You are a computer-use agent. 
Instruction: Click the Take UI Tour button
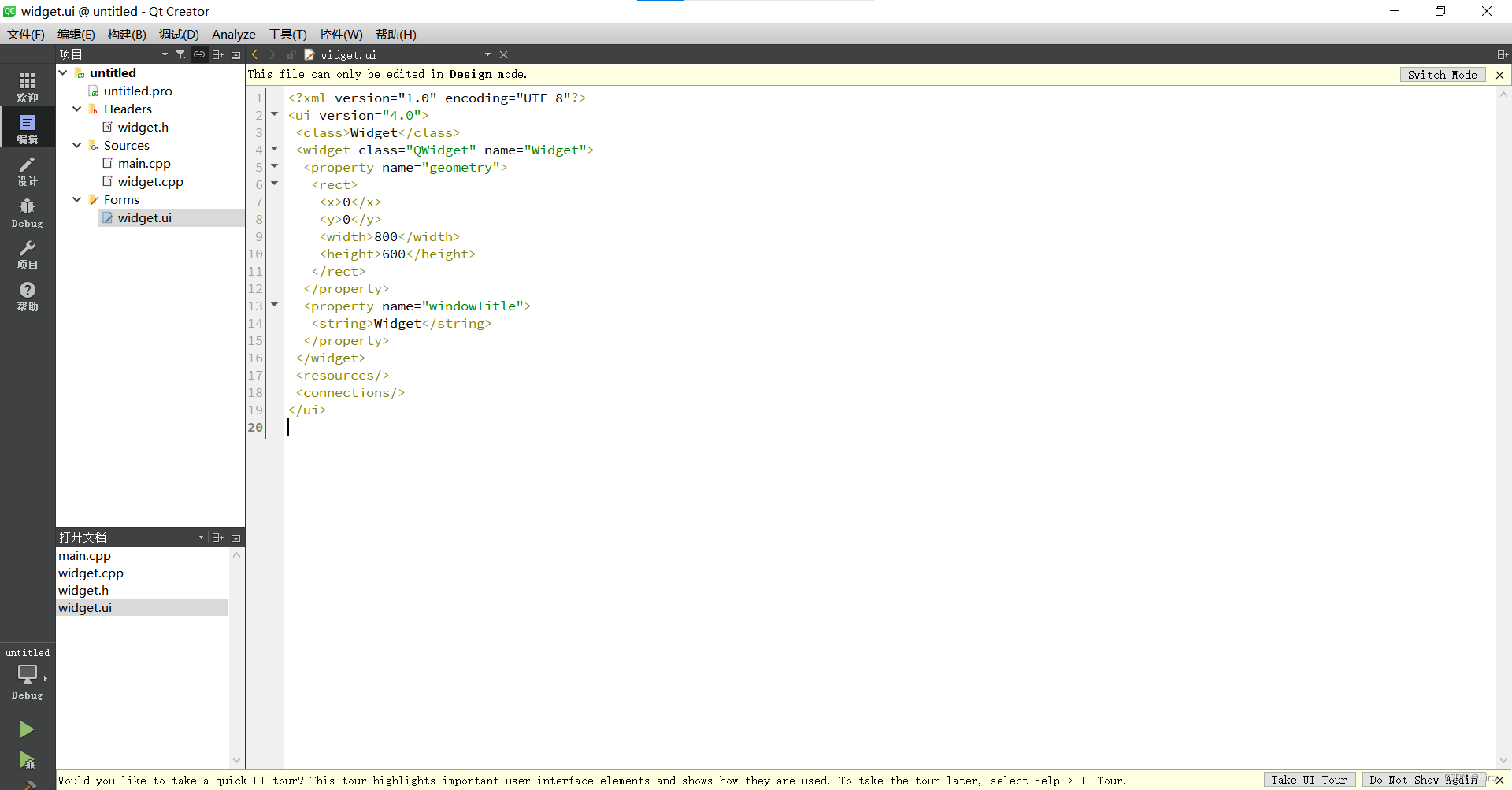point(1309,780)
